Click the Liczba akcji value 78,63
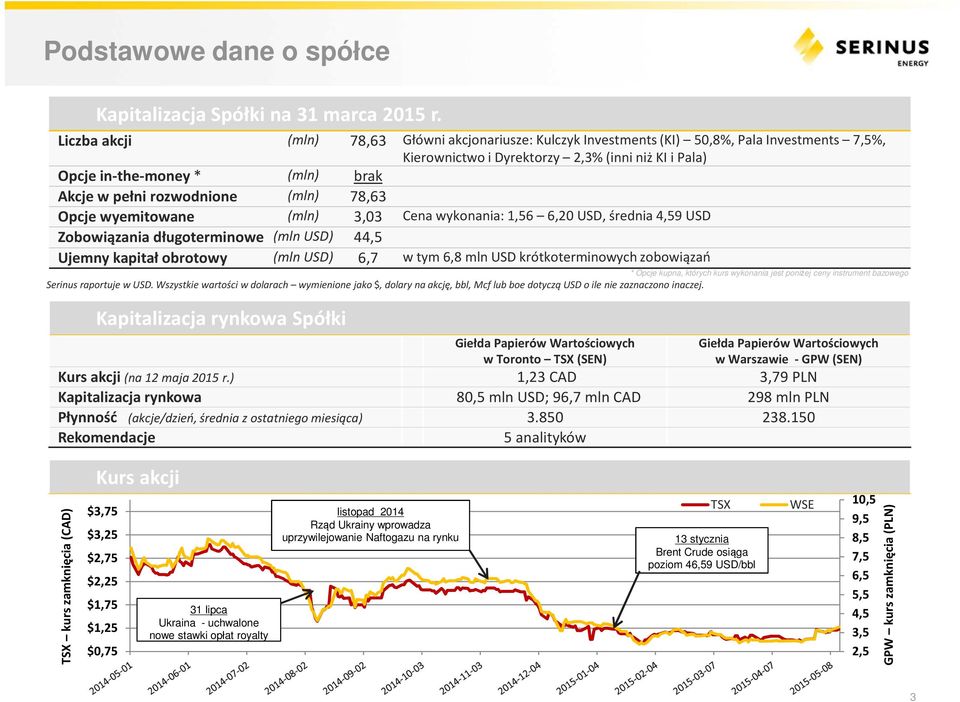This screenshot has width=960, height=702. pos(367,141)
